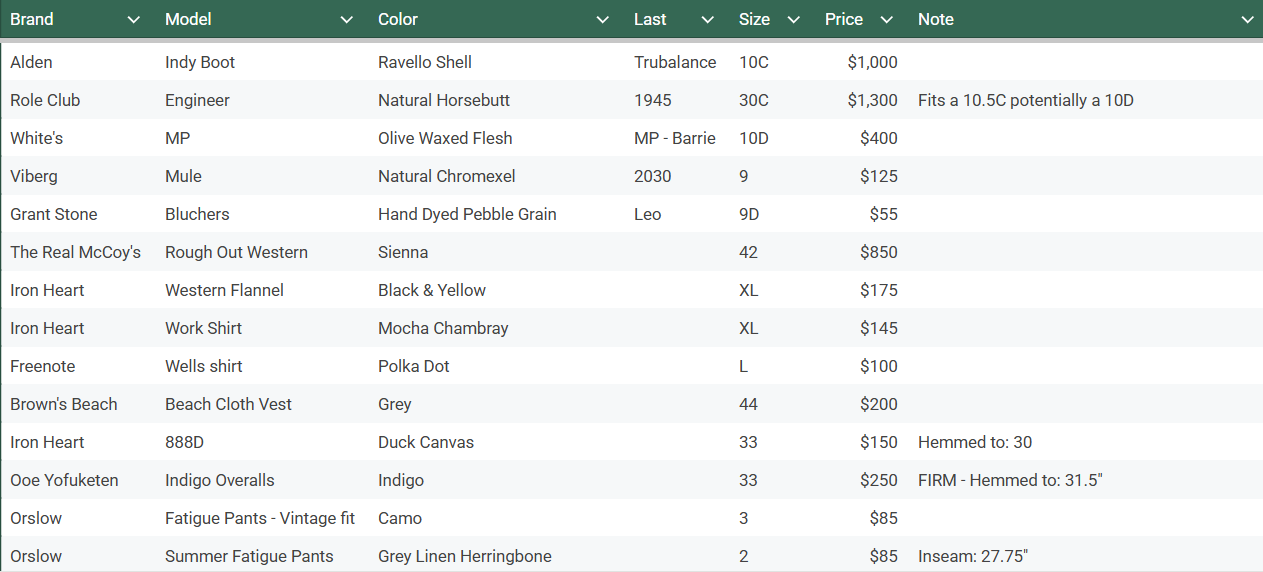Click the $1,000 price cell
The width and height of the screenshot is (1263, 572).
tap(872, 62)
